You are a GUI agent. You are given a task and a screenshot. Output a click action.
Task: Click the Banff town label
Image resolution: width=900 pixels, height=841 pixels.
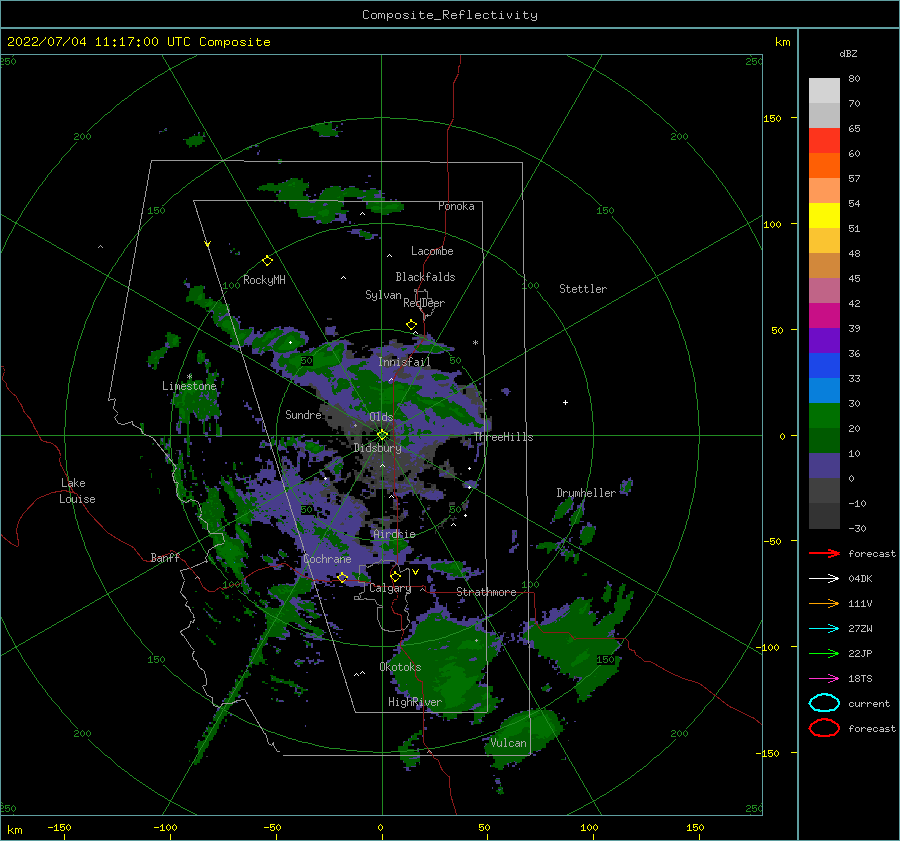click(x=165, y=557)
